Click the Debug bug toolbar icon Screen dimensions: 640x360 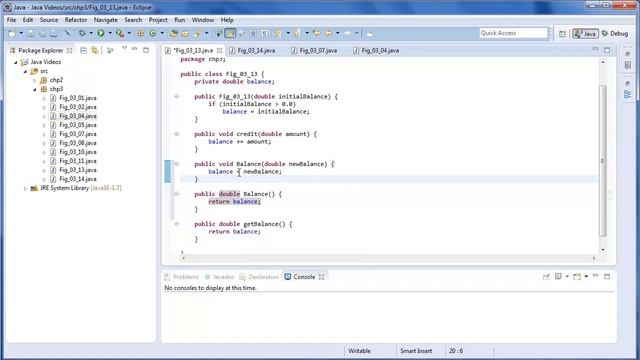(82, 33)
